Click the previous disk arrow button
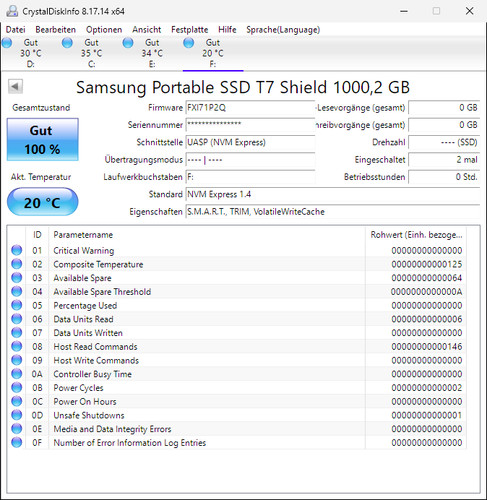Viewport: 487px width, 500px height. pos(15,87)
